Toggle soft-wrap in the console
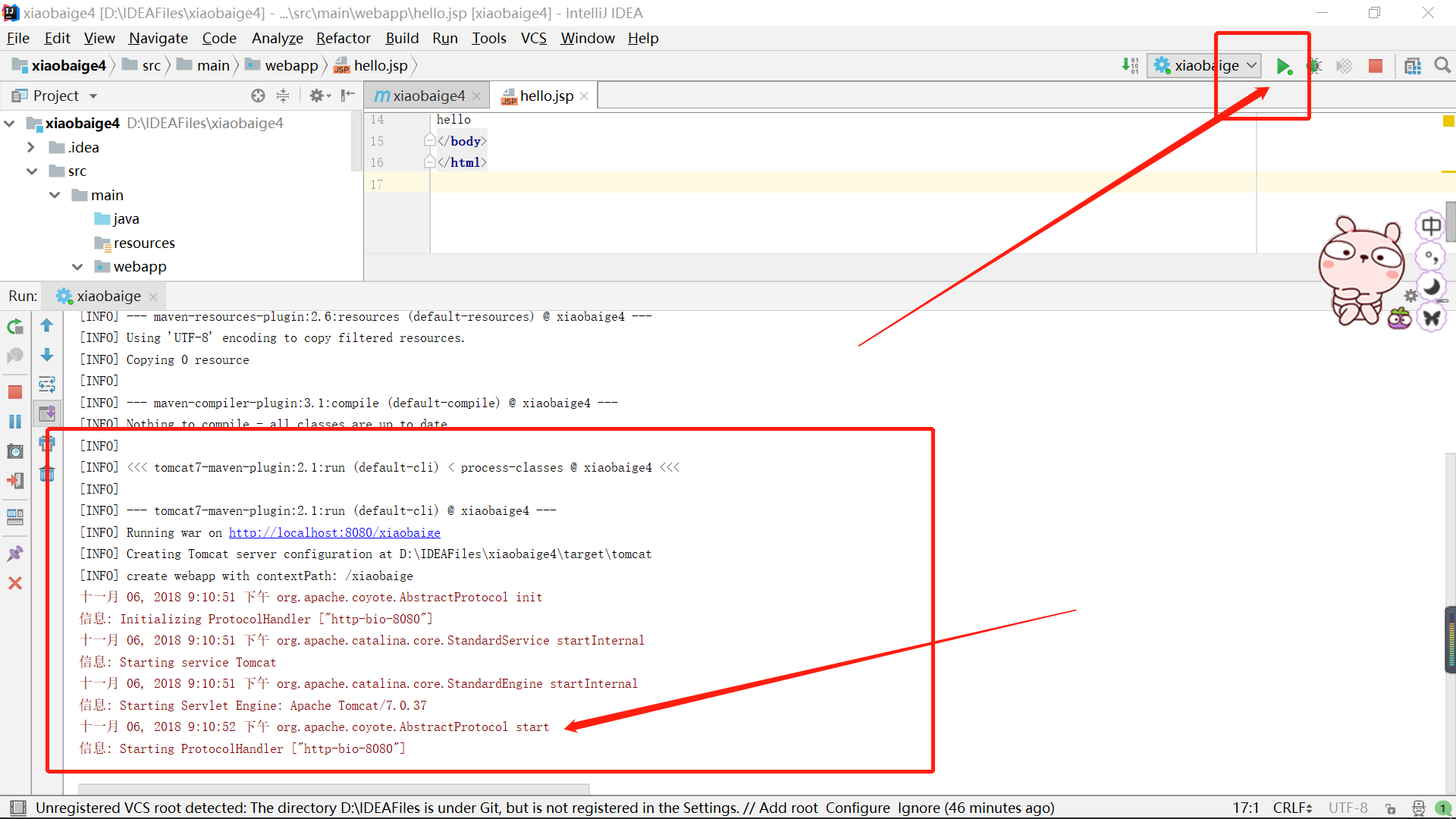The image size is (1456, 819). [47, 384]
